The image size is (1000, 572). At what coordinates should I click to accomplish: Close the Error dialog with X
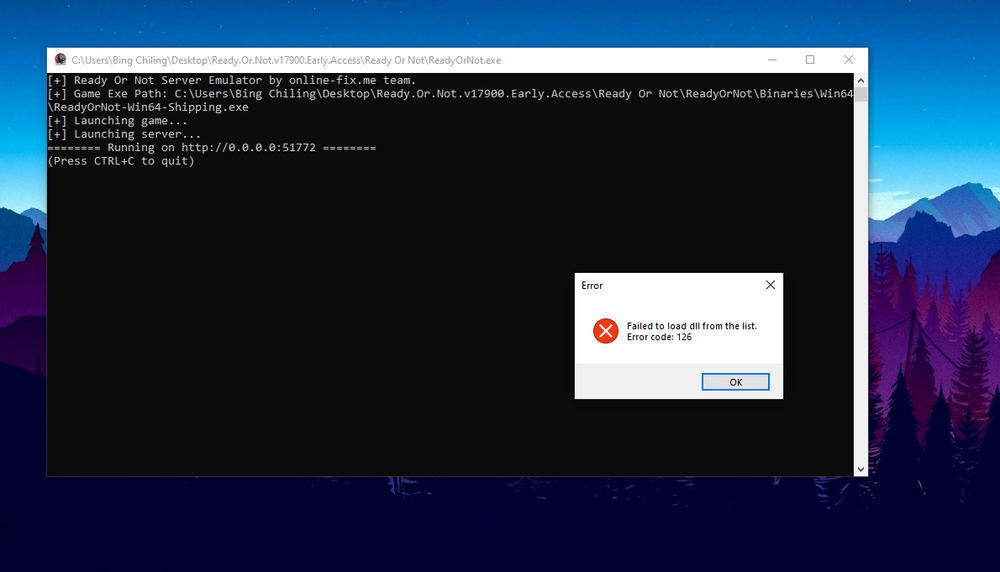pyautogui.click(x=770, y=285)
